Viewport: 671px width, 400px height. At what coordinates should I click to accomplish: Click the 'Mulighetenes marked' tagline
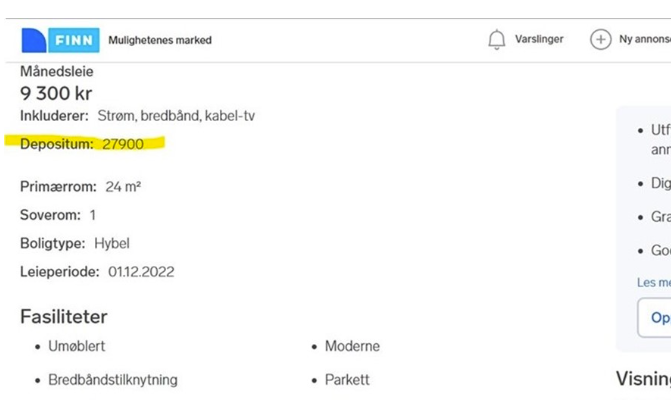click(160, 41)
